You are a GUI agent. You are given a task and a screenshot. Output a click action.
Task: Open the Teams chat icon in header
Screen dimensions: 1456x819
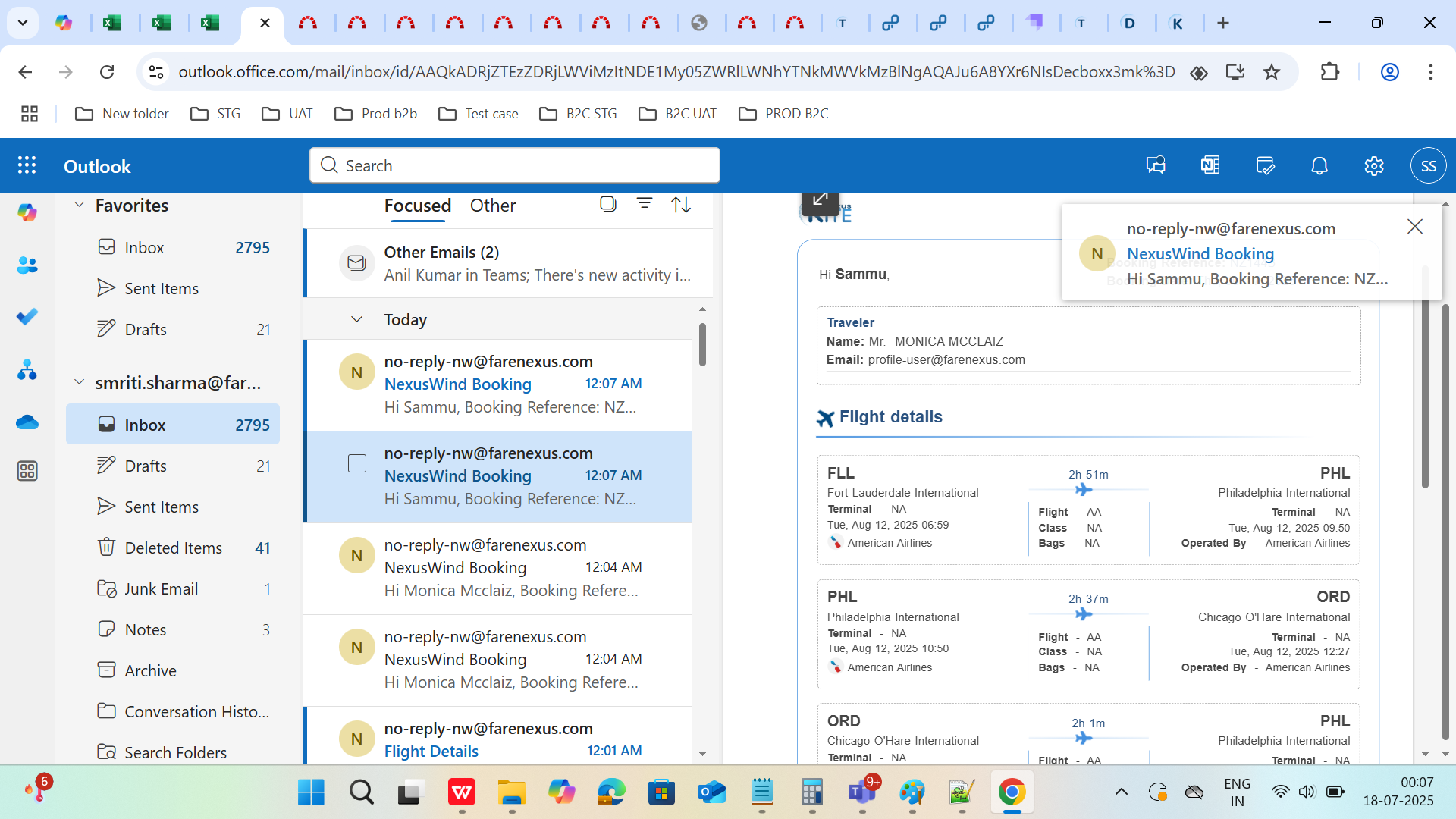[x=1156, y=165]
